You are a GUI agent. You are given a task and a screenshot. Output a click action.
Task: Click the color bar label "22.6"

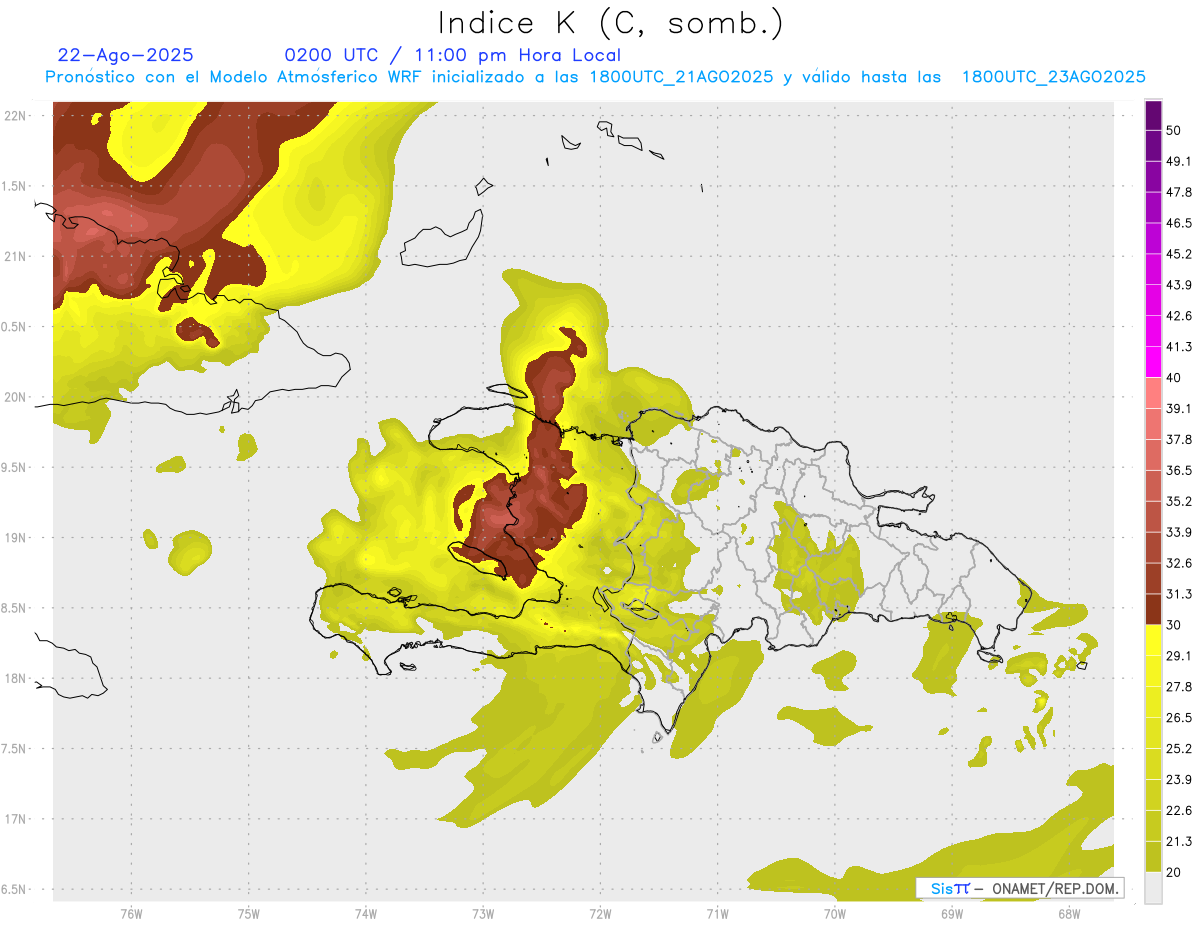click(x=1179, y=810)
